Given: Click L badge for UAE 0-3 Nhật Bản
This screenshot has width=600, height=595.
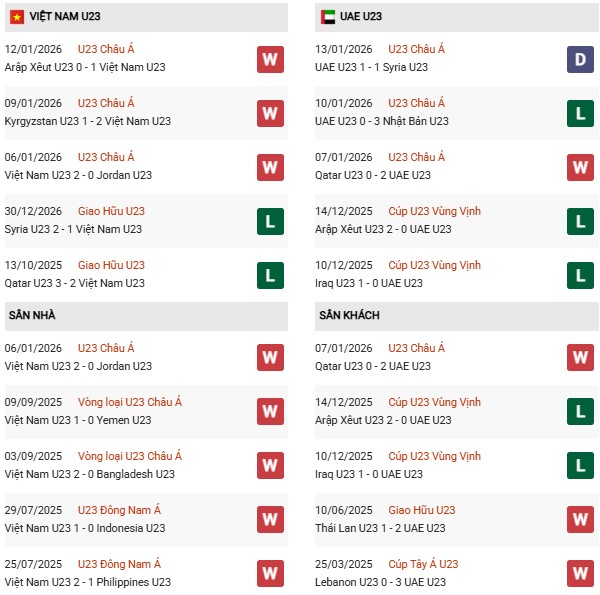Looking at the screenshot, I should pyautogui.click(x=581, y=113).
